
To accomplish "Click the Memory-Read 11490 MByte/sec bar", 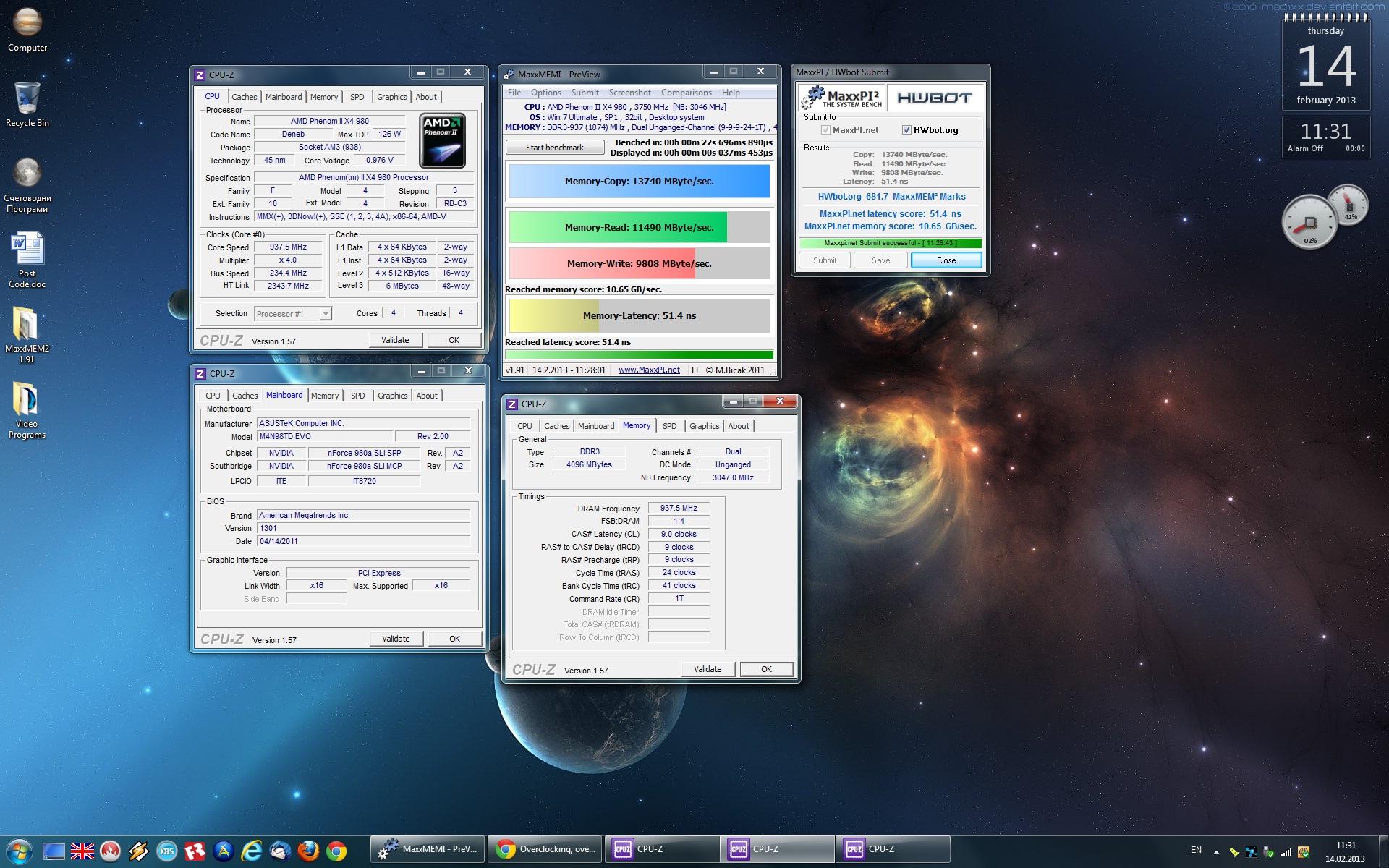I will click(x=640, y=227).
